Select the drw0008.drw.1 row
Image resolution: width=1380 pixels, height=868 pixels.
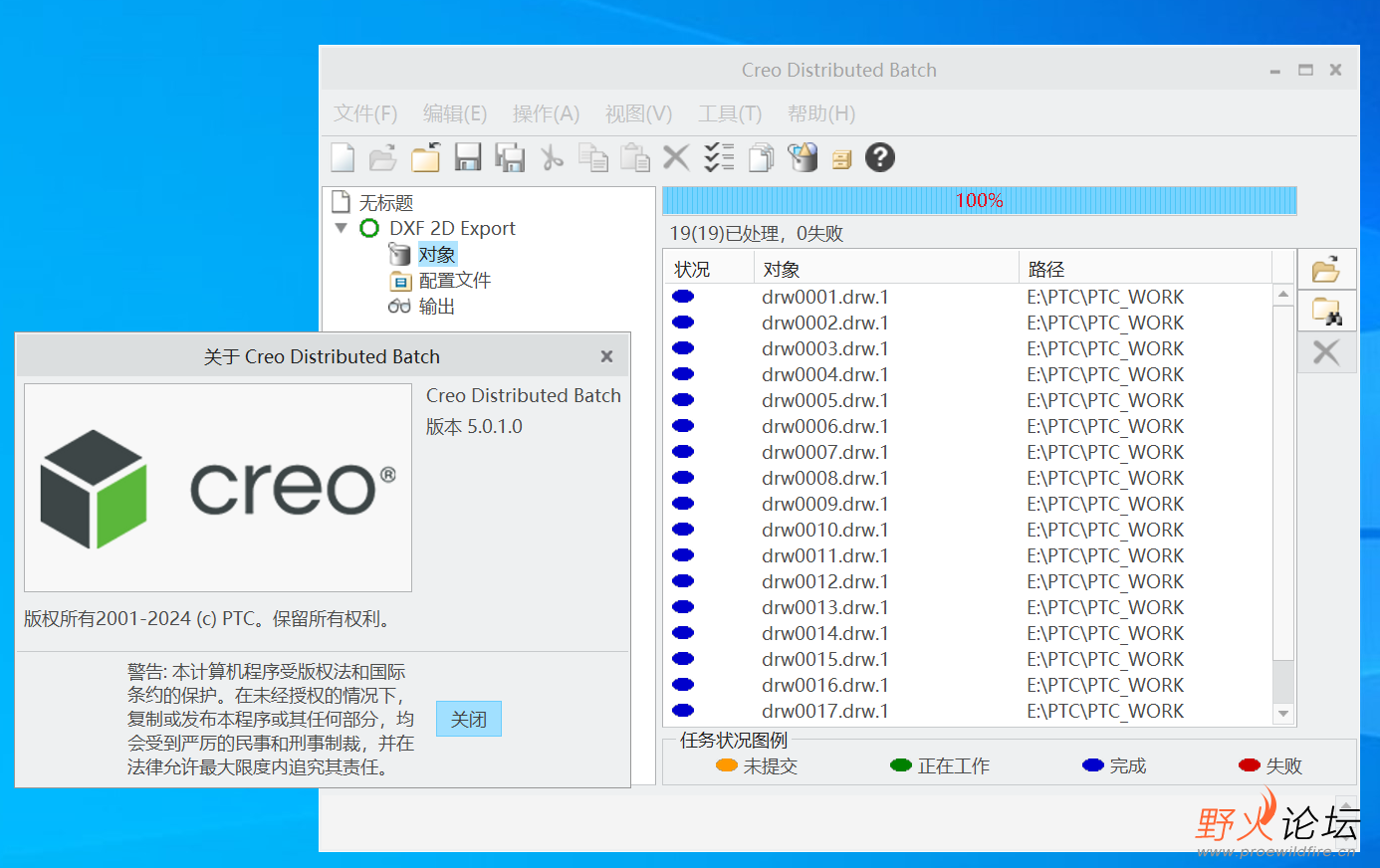point(968,478)
